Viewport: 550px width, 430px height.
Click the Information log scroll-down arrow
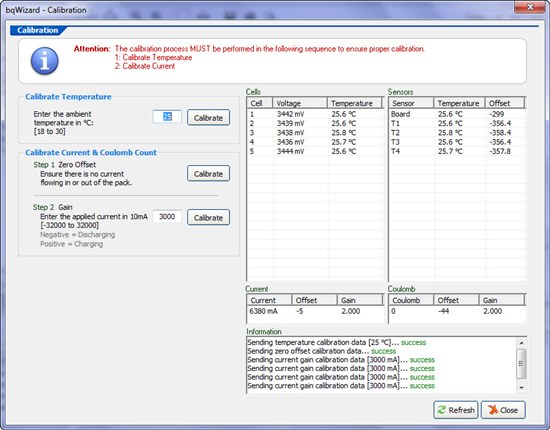(x=521, y=388)
